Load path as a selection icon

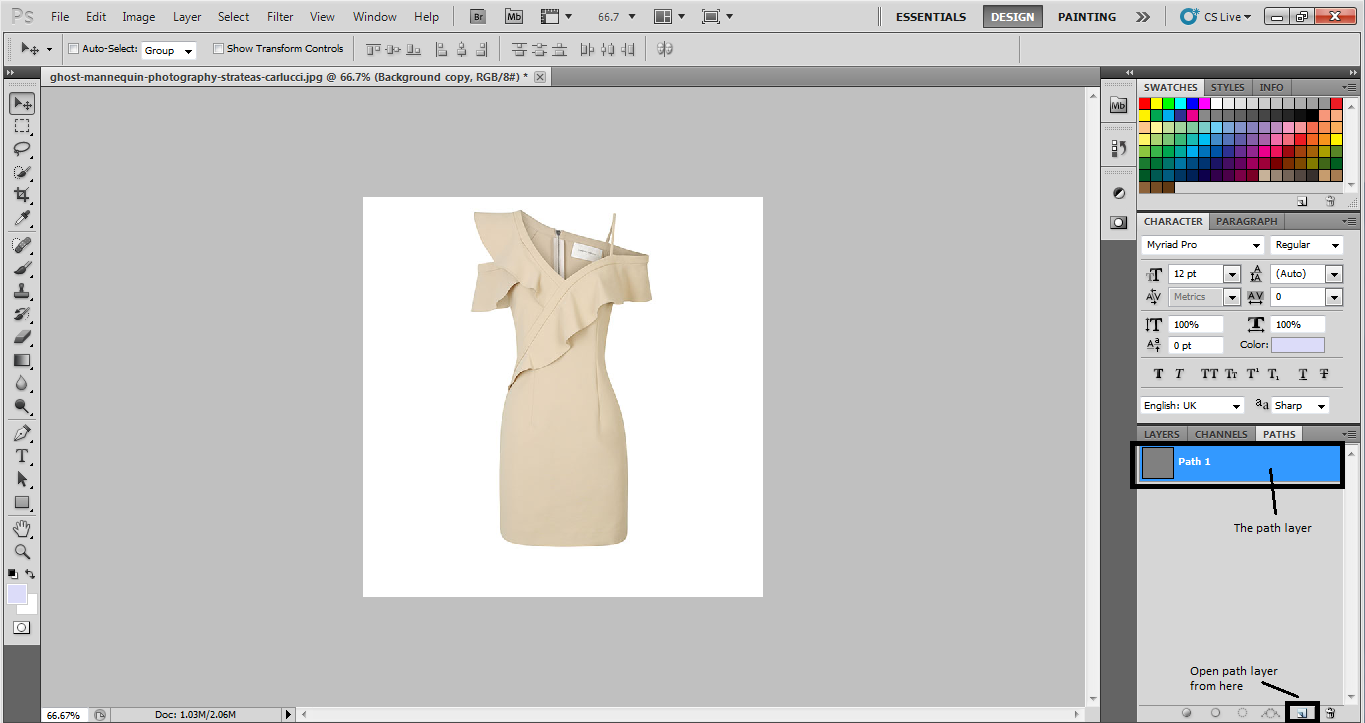pos(1242,713)
